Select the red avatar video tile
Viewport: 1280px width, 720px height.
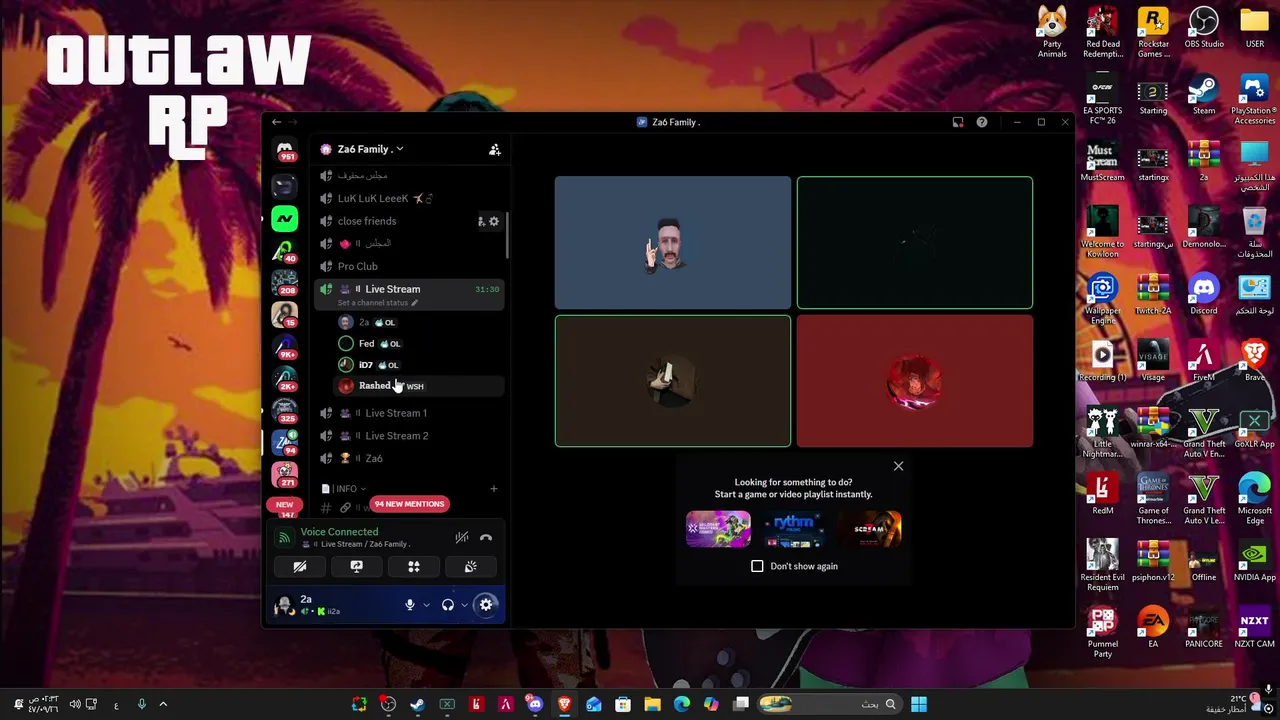pyautogui.click(x=915, y=381)
